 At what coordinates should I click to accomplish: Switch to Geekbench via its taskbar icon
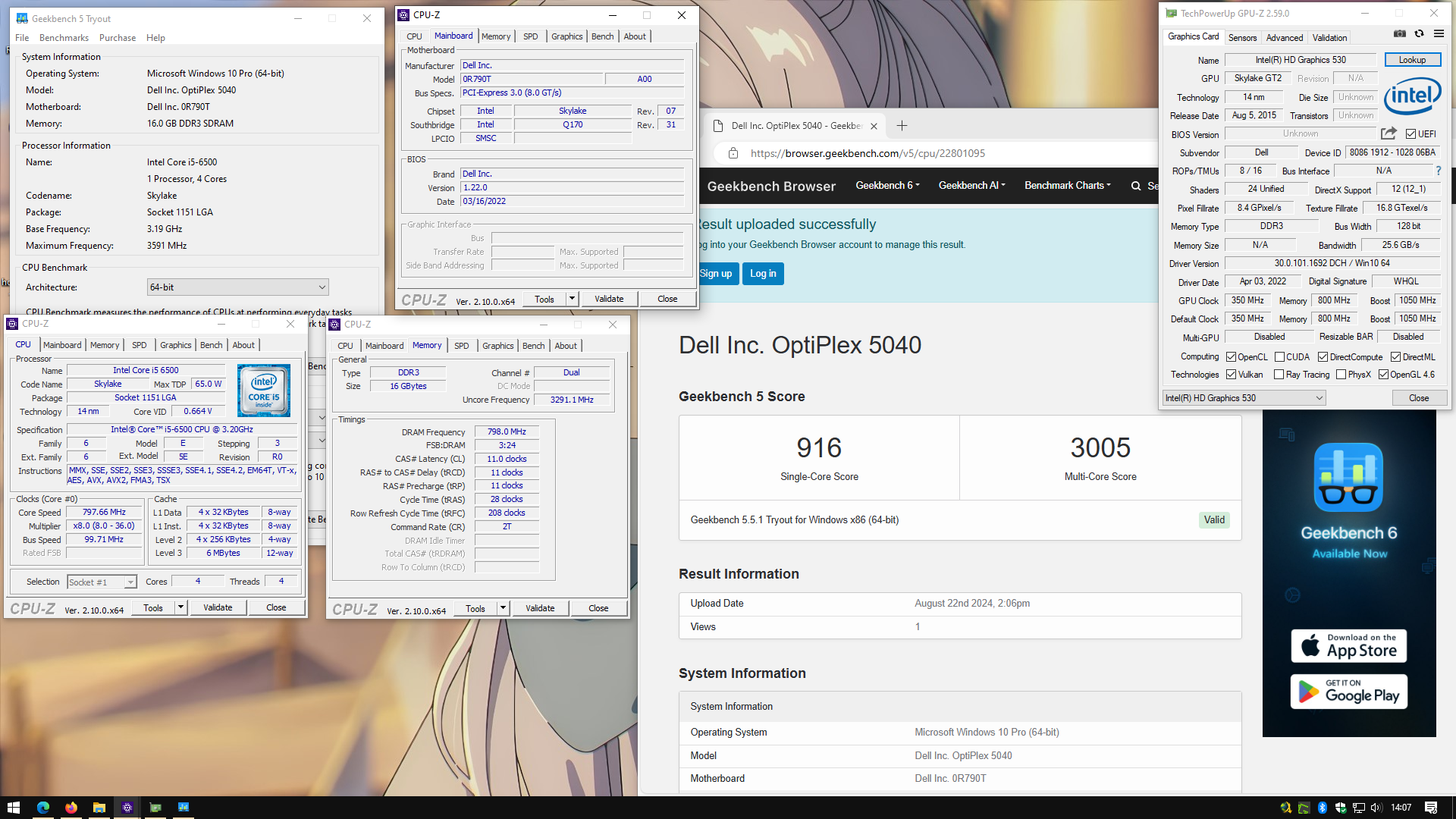pyautogui.click(x=184, y=808)
